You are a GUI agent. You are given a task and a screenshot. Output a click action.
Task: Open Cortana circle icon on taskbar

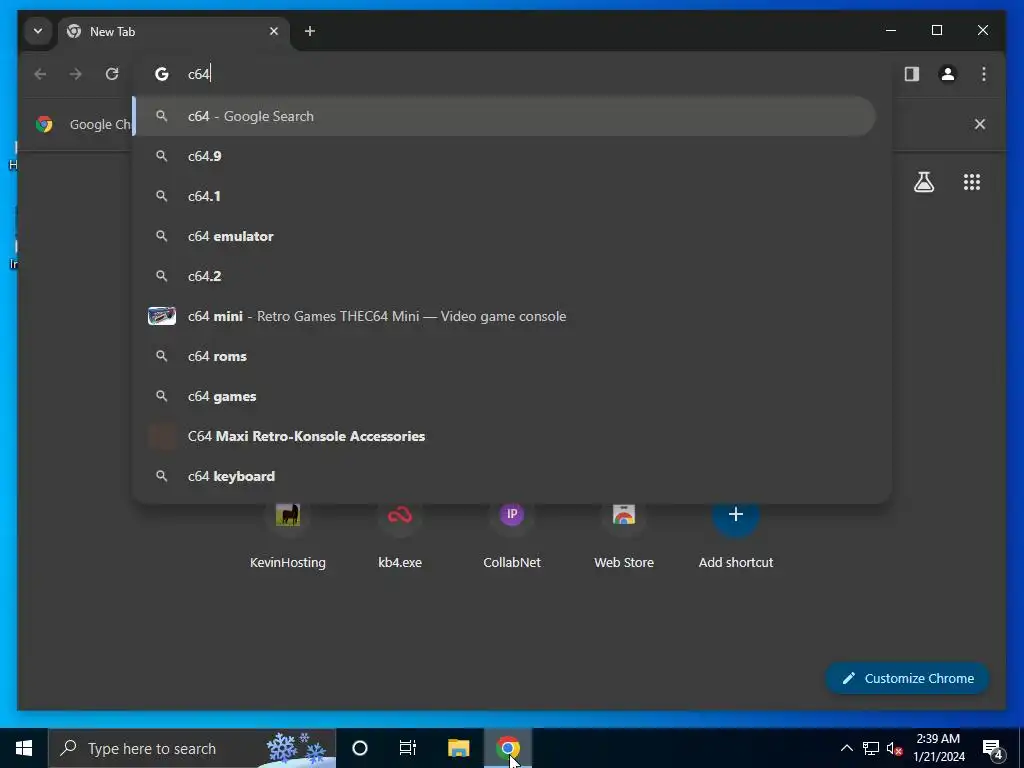[360, 748]
